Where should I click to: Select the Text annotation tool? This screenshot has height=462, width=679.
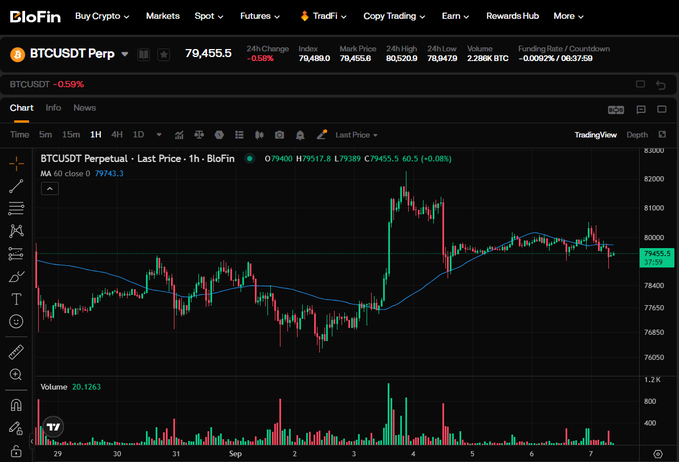(16, 299)
